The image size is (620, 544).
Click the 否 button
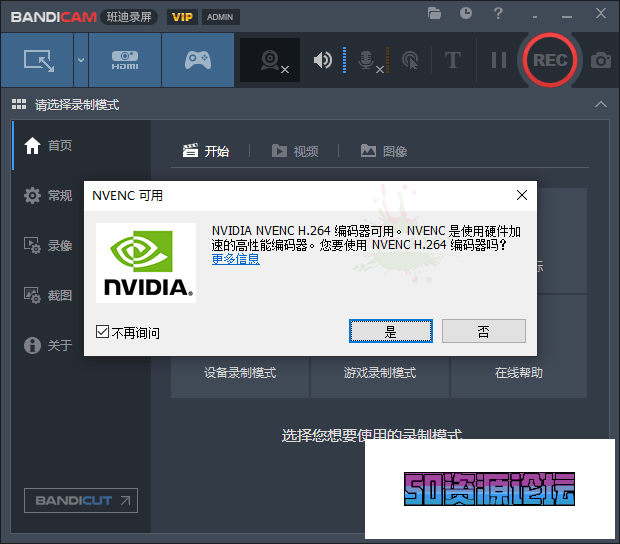(484, 331)
